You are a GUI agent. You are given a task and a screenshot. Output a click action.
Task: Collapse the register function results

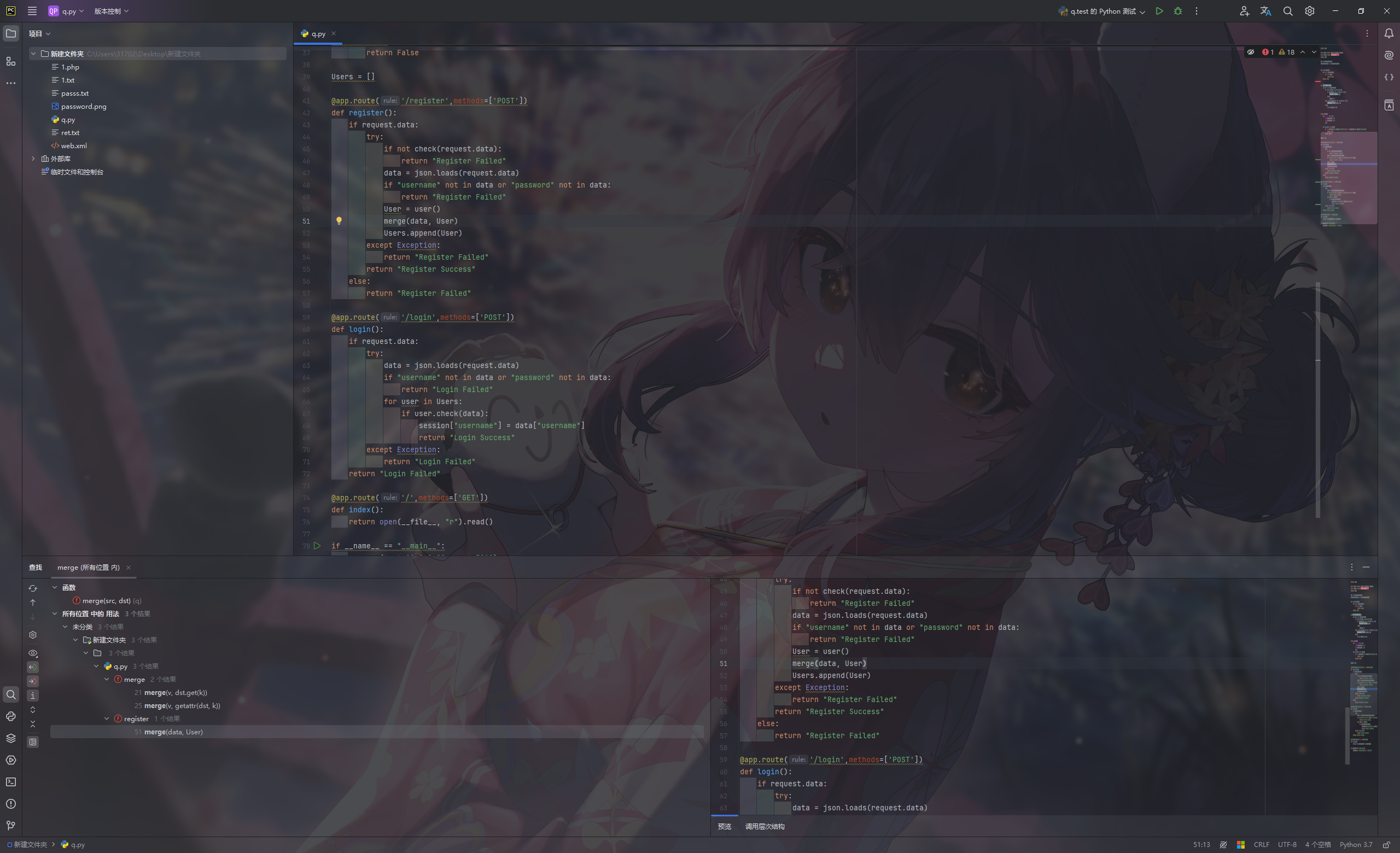pos(107,718)
